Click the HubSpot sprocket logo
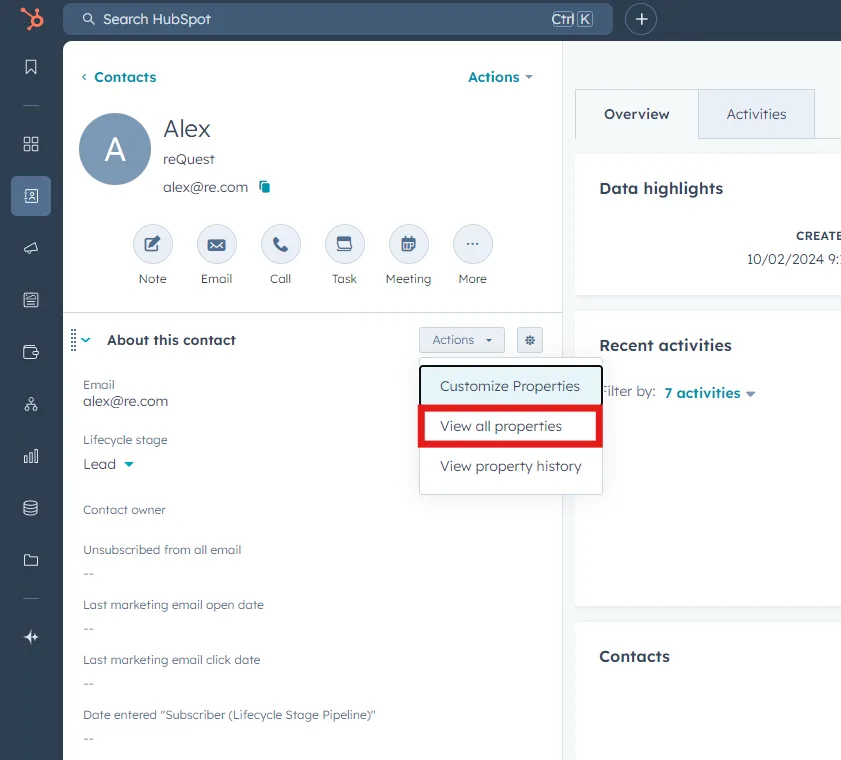The width and height of the screenshot is (841, 760). (x=32, y=19)
